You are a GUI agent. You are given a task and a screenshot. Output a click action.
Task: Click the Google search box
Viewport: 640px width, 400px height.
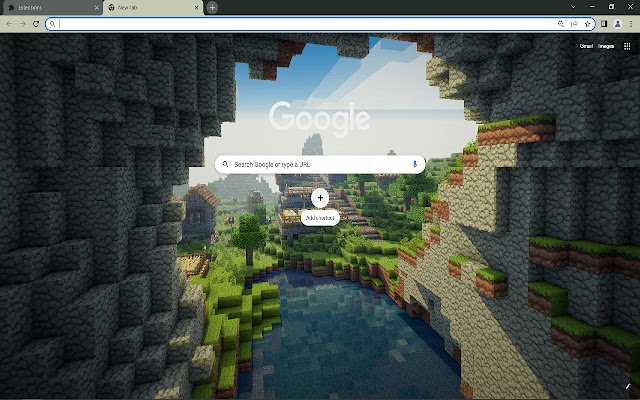pyautogui.click(x=320, y=164)
